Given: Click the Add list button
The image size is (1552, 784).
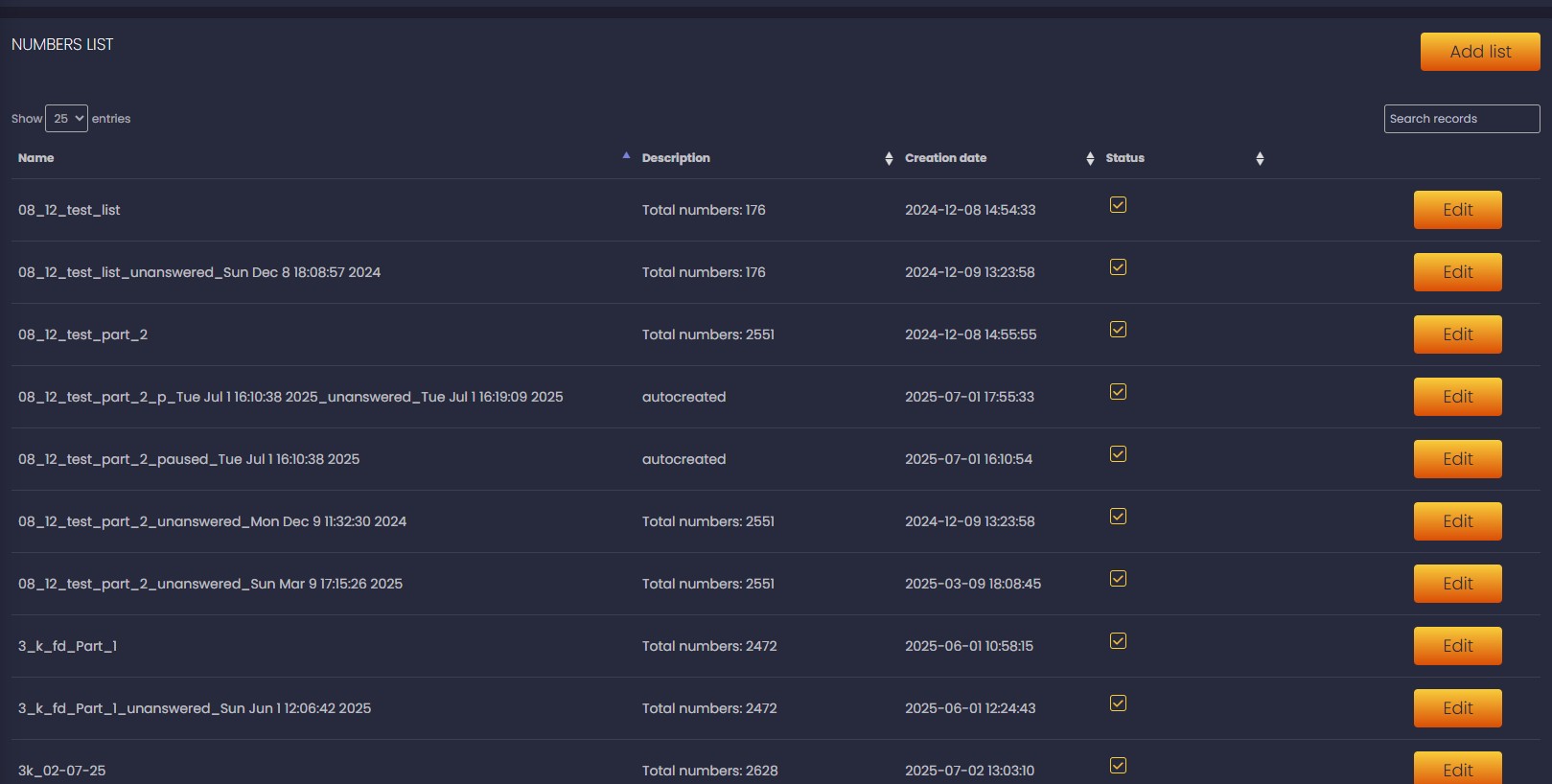Looking at the screenshot, I should [1479, 52].
